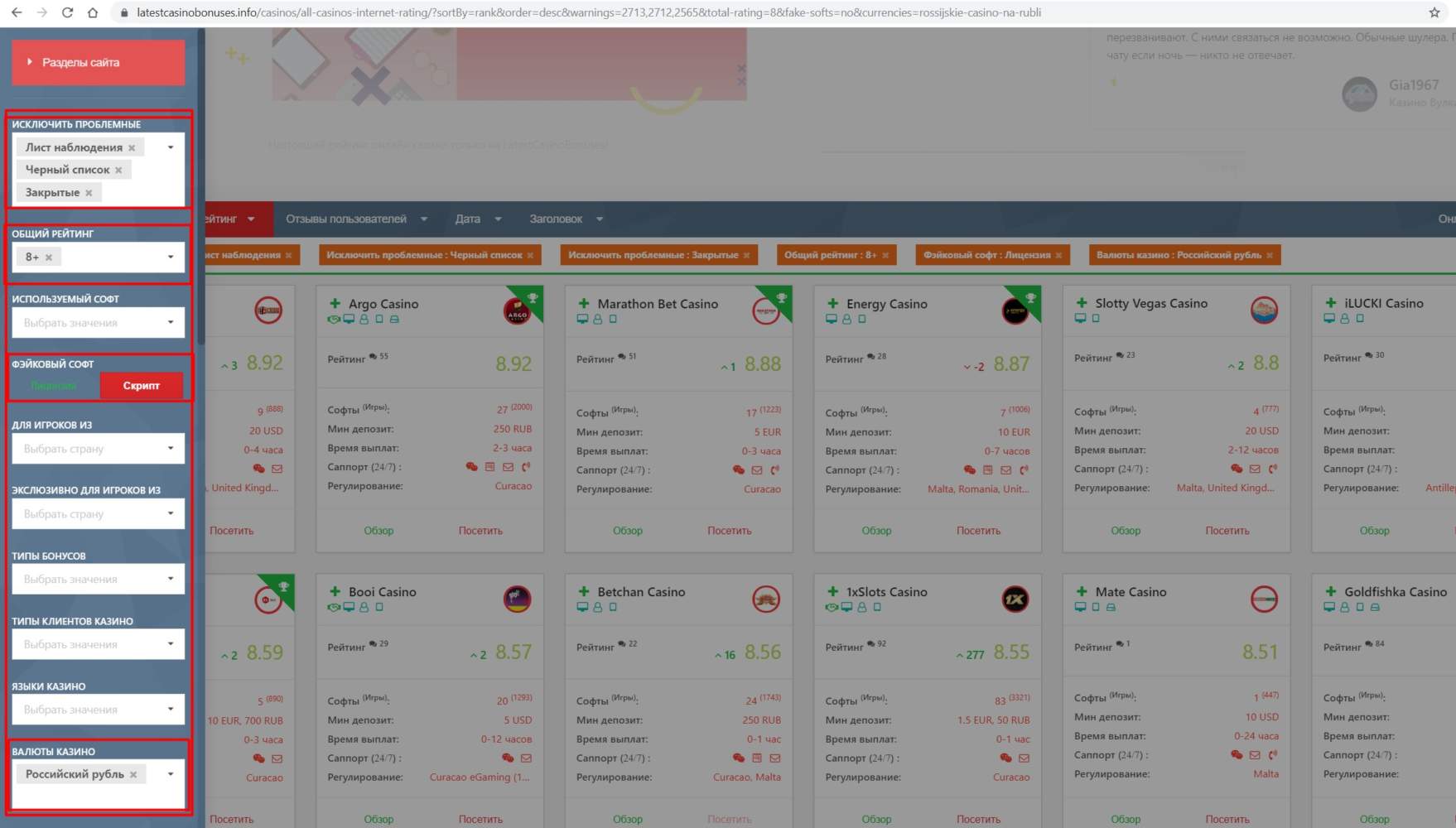
Task: Click the 1xSlots Casino logo icon
Action: coord(1015,599)
